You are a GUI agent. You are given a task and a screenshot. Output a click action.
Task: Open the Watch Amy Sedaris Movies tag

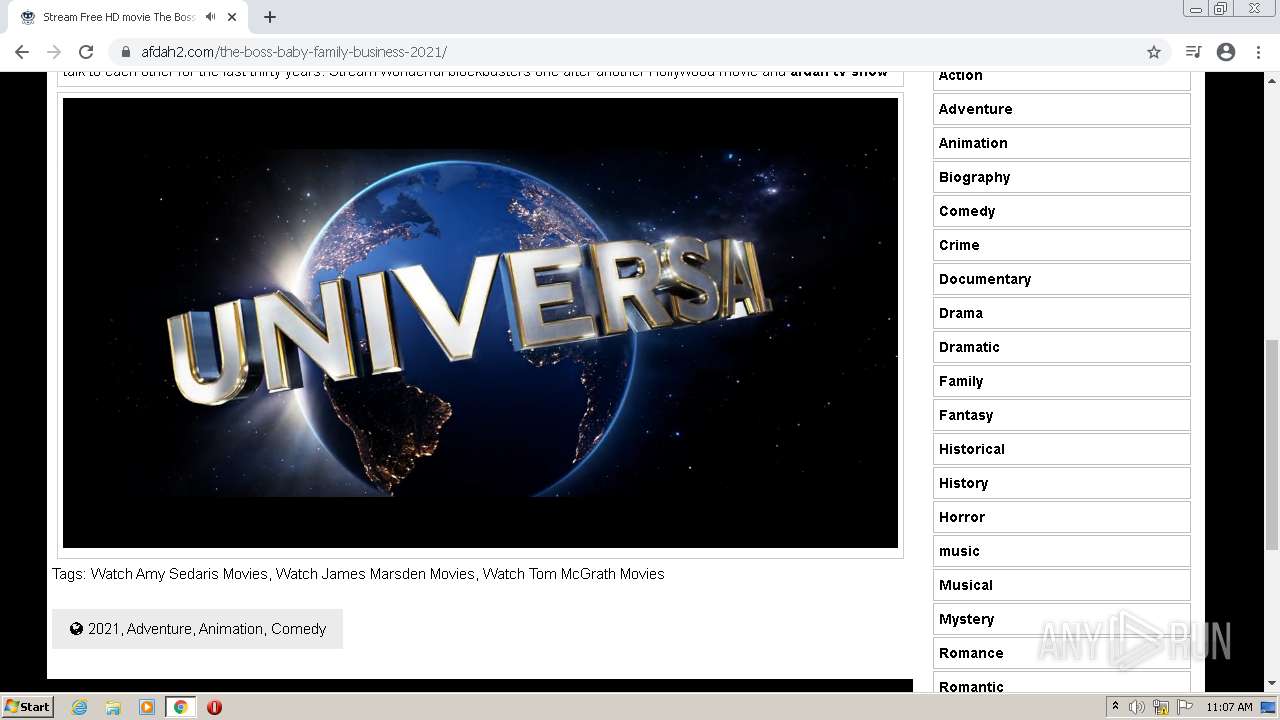(179, 574)
